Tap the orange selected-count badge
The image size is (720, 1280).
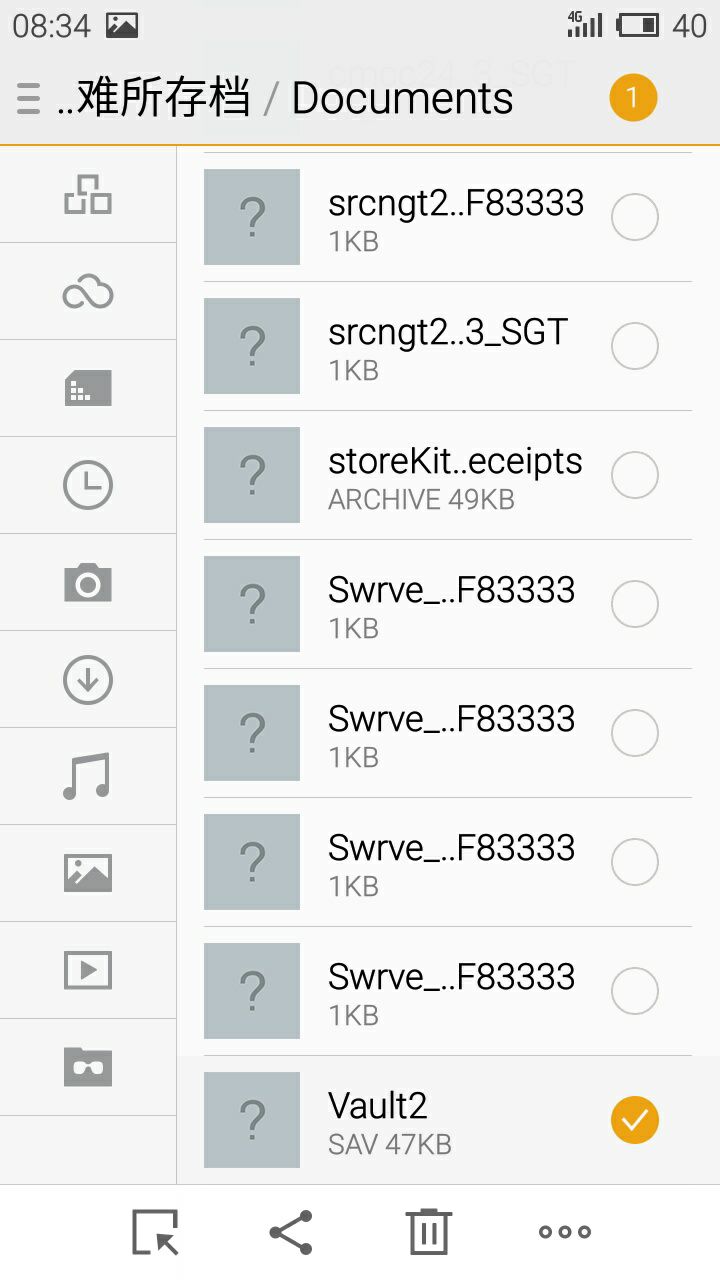[x=633, y=98]
